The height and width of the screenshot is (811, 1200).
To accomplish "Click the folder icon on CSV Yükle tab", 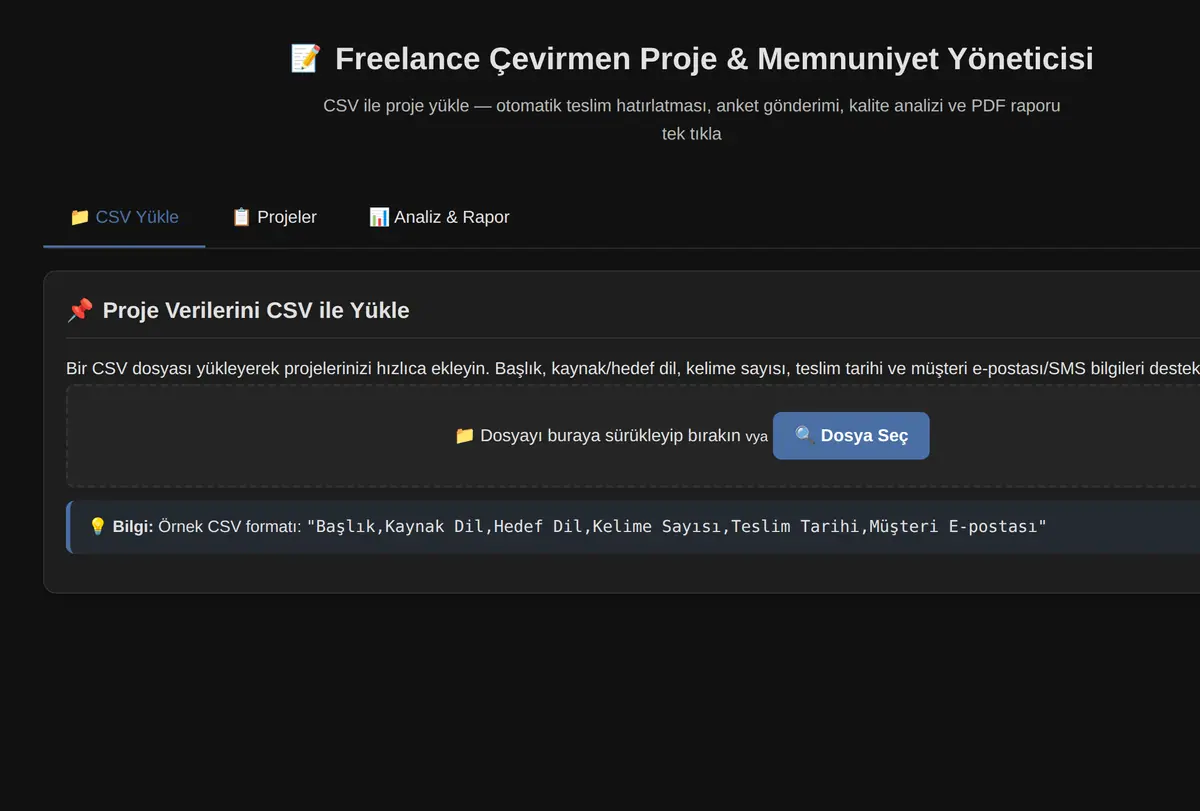I will tap(80, 217).
